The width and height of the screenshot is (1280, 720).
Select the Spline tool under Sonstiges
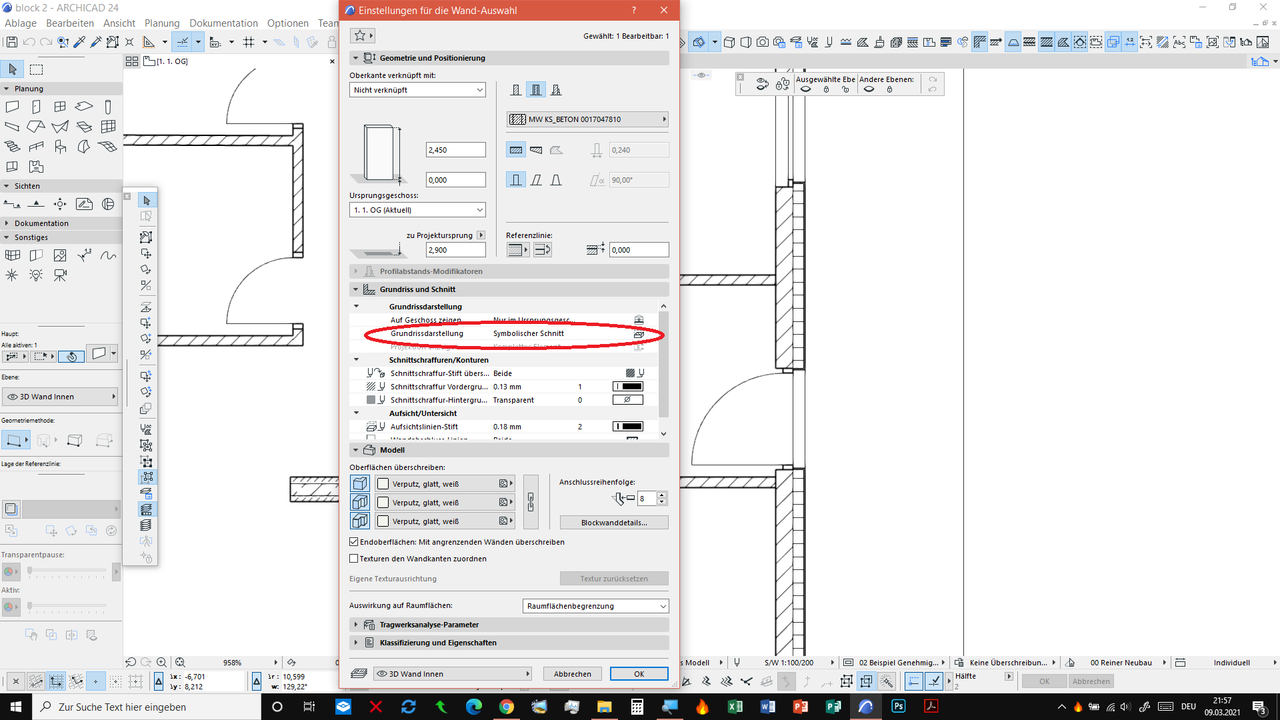point(108,256)
